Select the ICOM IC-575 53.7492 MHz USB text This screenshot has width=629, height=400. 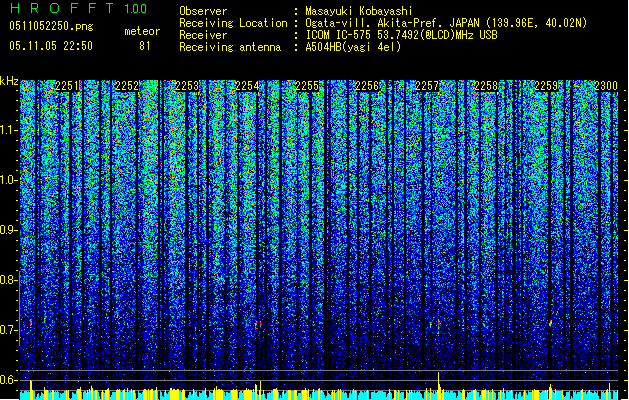coord(402,35)
